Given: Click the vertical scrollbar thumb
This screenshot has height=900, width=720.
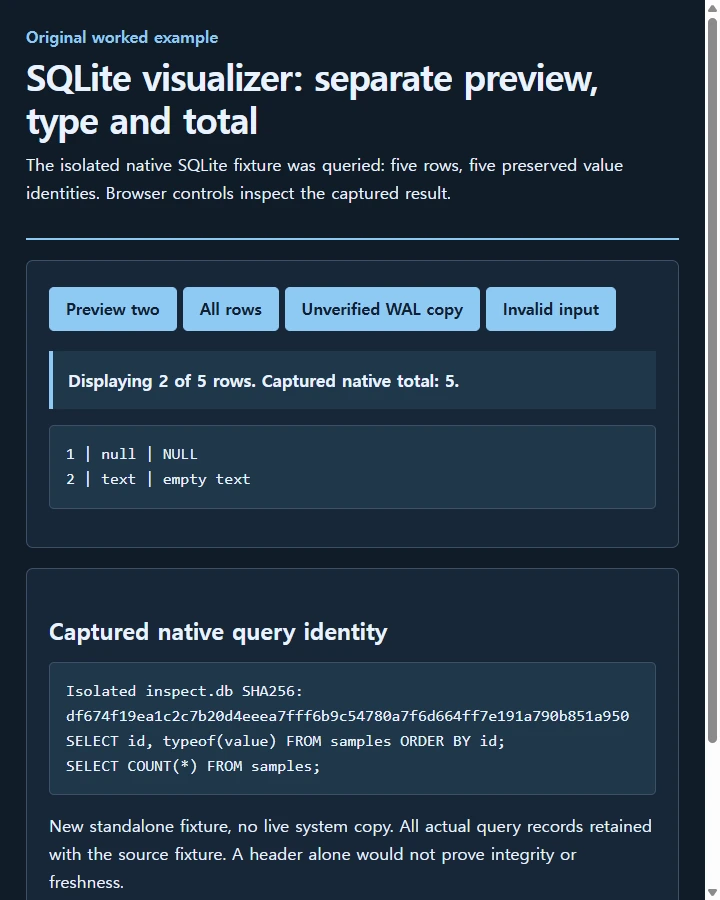Looking at the screenshot, I should 713,380.
